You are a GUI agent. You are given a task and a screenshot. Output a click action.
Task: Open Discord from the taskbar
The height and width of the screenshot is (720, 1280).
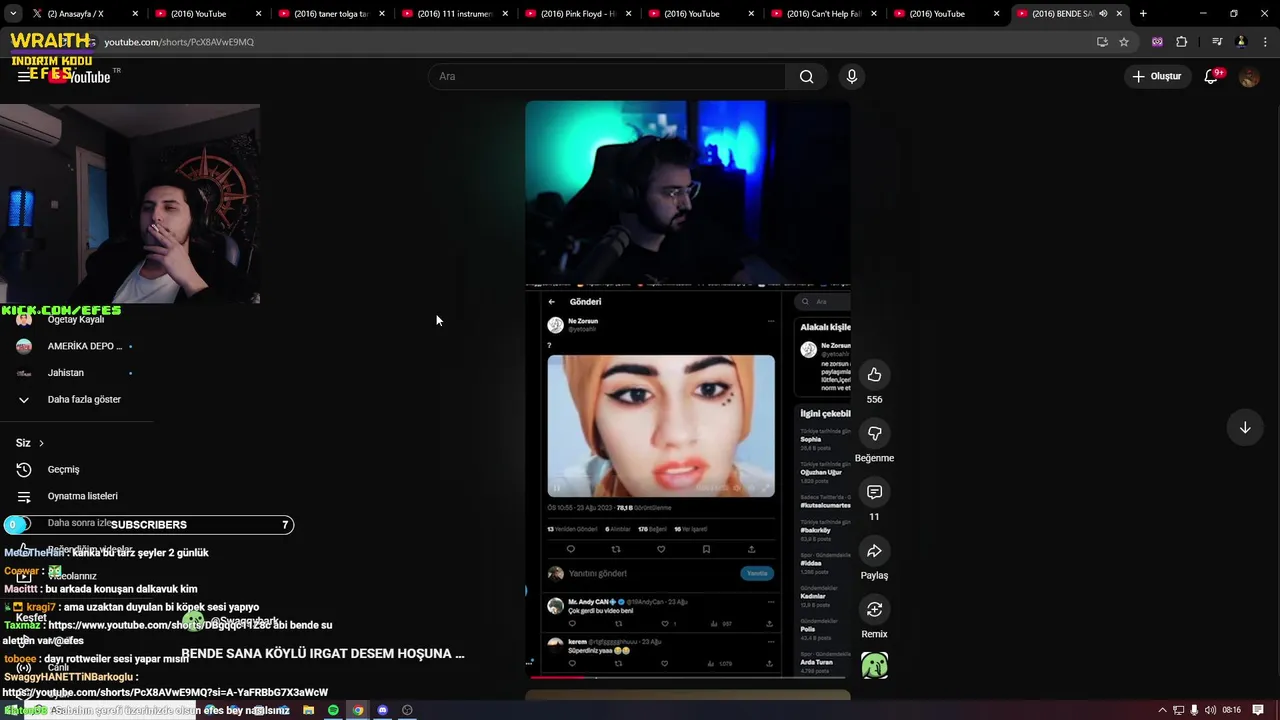tap(382, 710)
